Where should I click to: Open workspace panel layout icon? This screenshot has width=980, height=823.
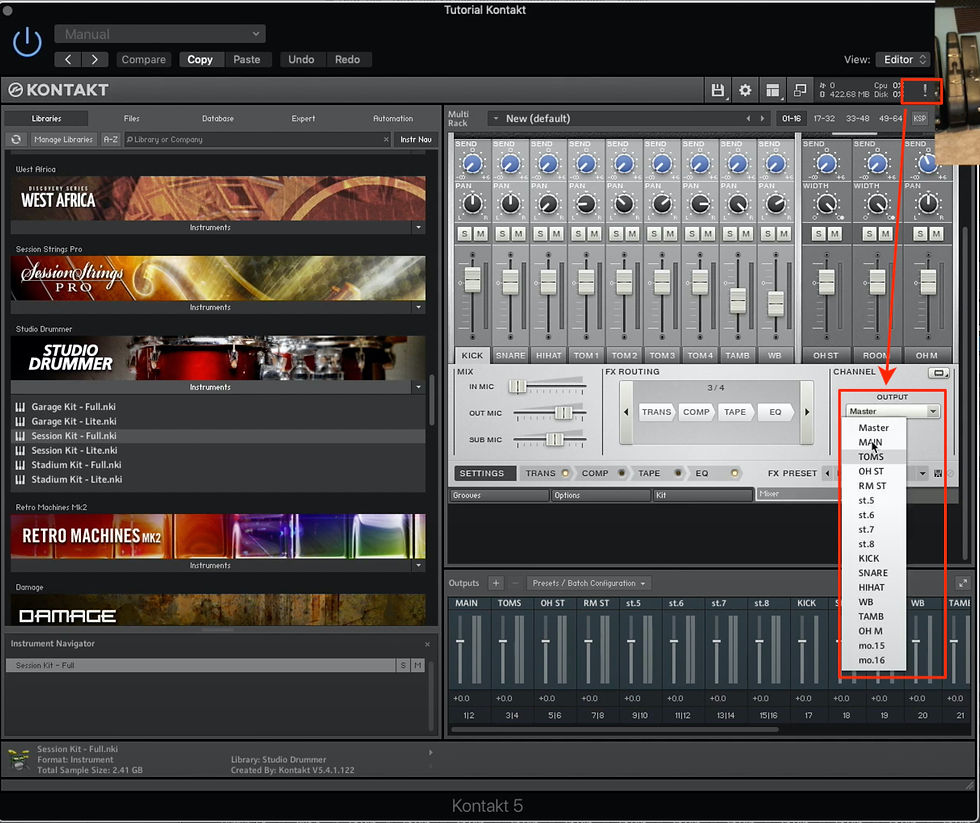pyautogui.click(x=773, y=90)
